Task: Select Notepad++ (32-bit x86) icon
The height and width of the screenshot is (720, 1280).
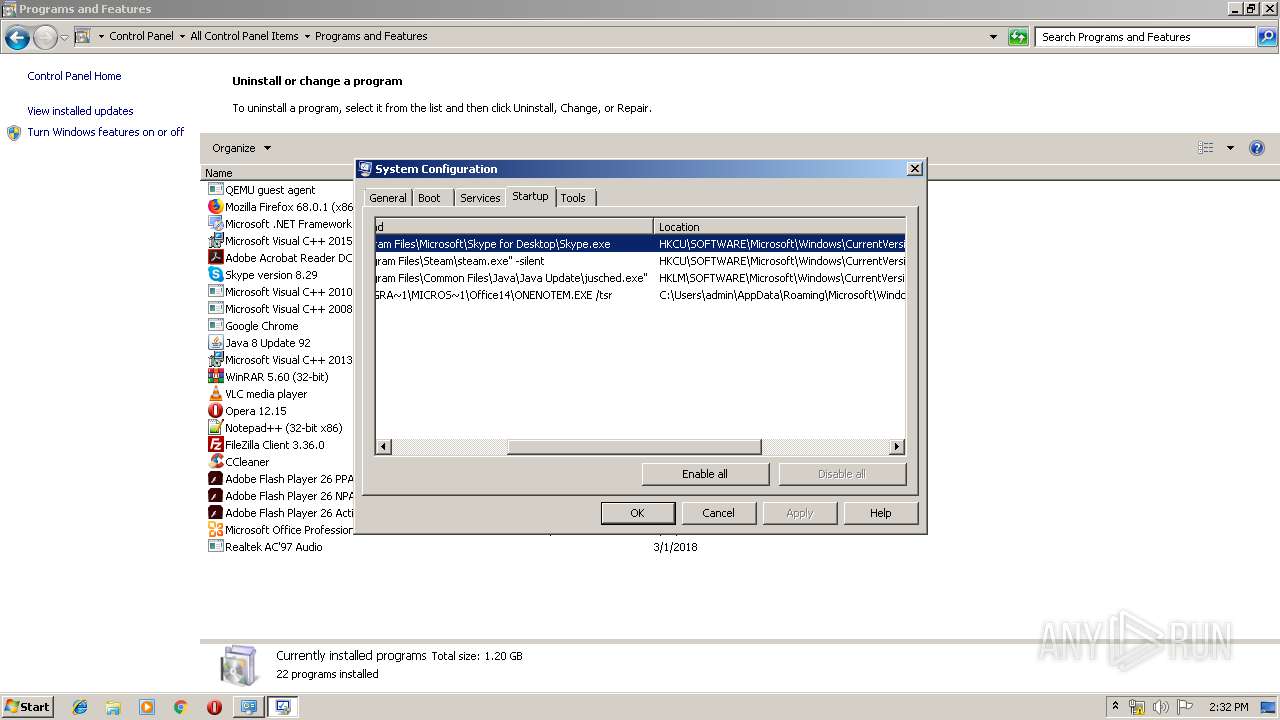Action: click(x=215, y=427)
